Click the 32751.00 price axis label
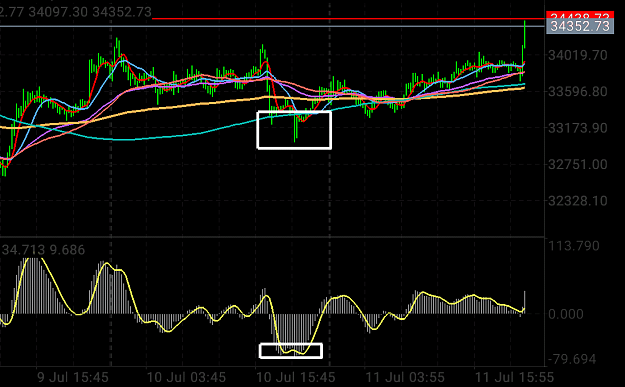Viewport: 625px width, 387px height. (578, 164)
